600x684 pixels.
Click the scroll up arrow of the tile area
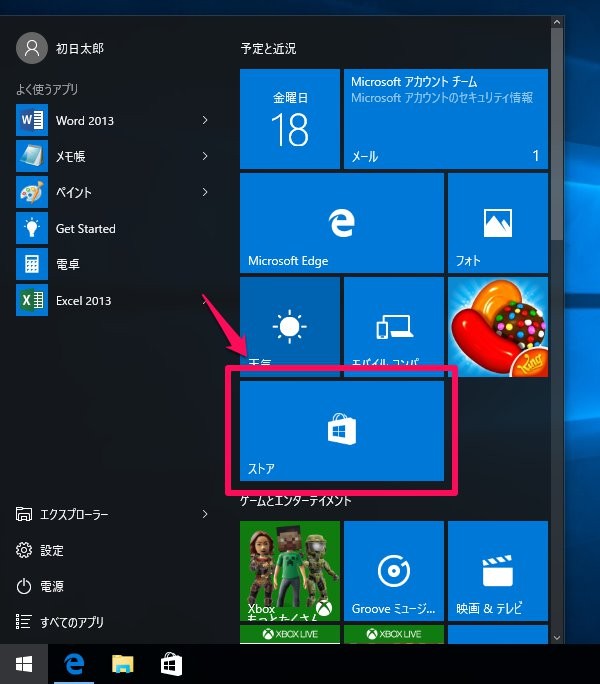(x=557, y=22)
